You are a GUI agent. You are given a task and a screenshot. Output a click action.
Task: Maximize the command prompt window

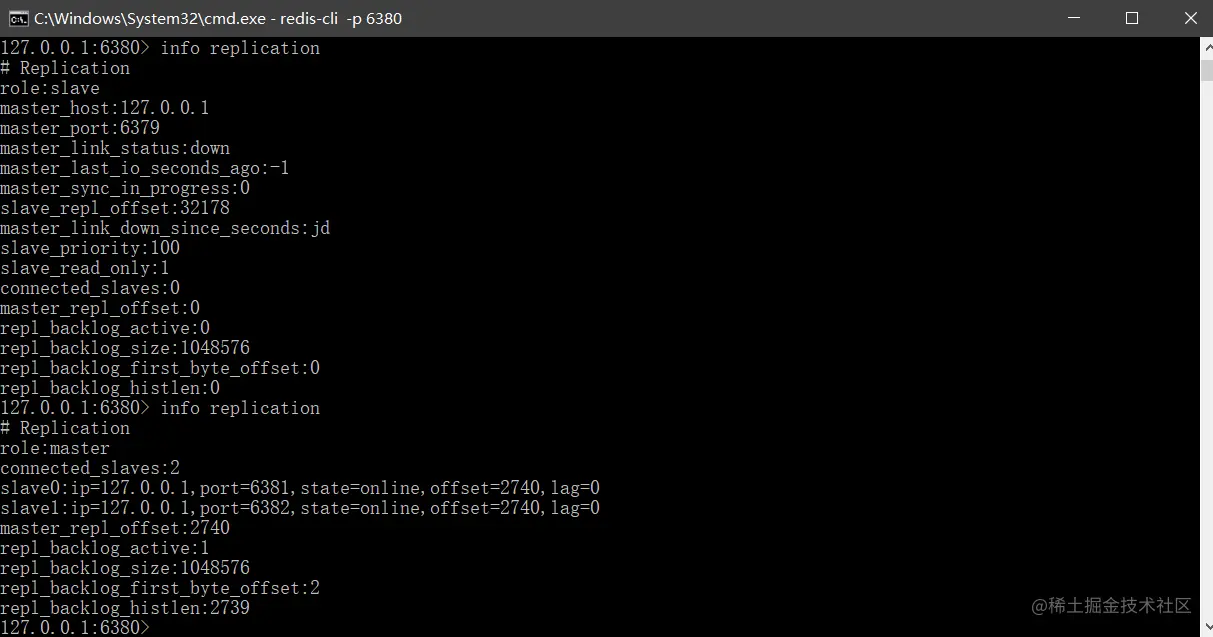1132,18
